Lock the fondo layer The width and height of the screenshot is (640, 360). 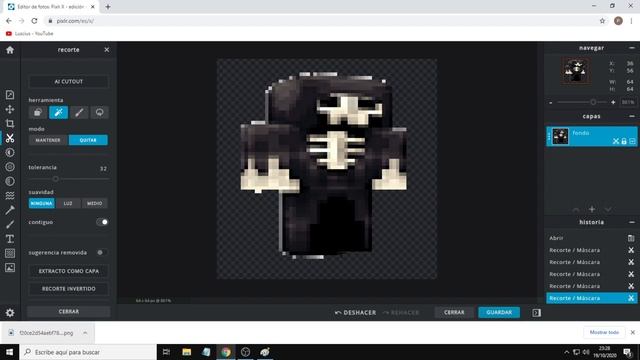(624, 141)
